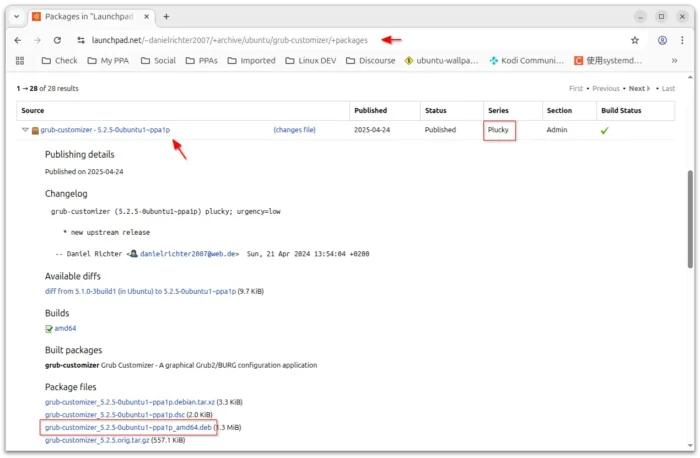Open the Linux DEV bookmarks folder
This screenshot has height=458, width=700.
(x=311, y=61)
